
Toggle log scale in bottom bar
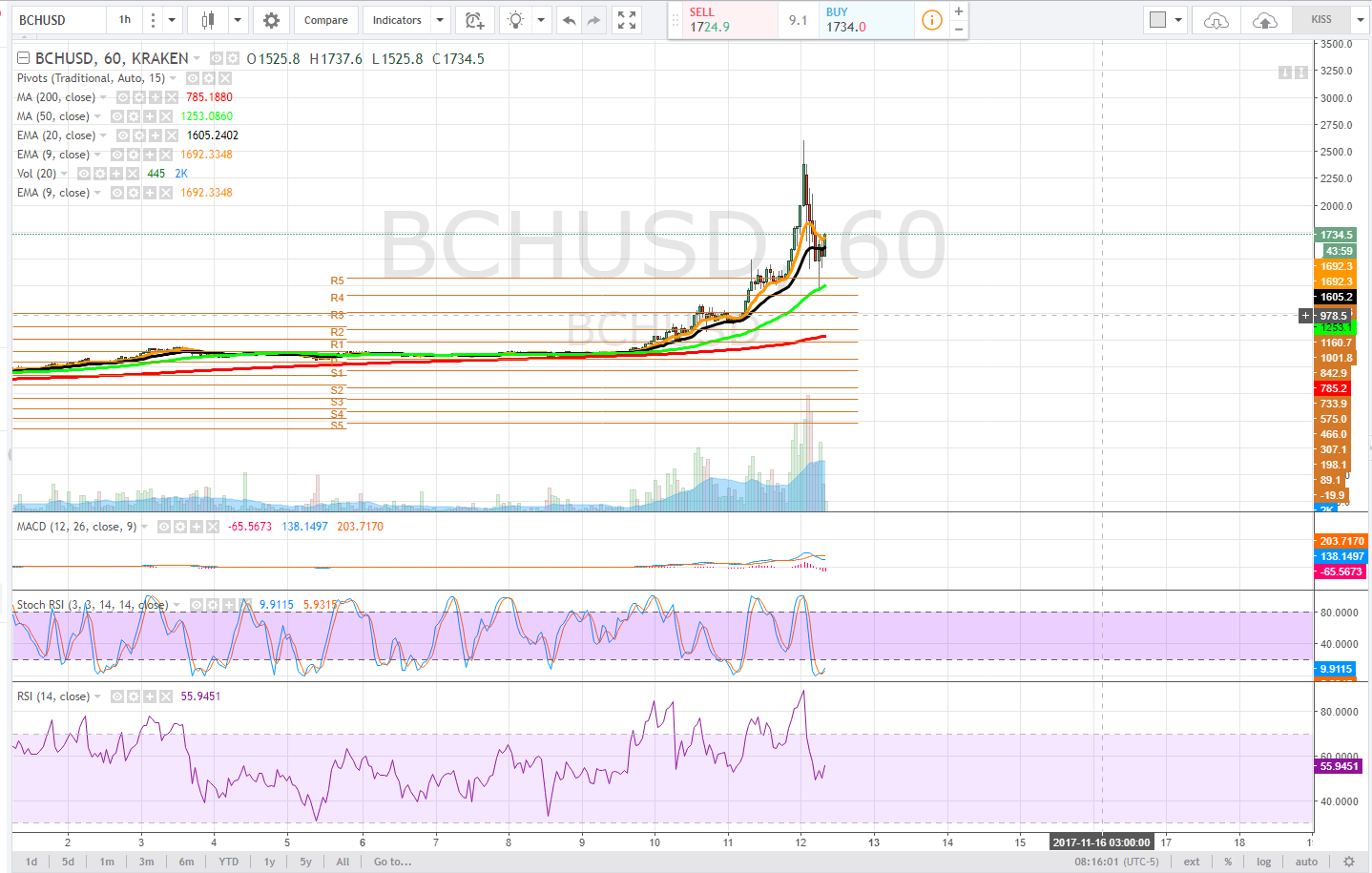1263,862
